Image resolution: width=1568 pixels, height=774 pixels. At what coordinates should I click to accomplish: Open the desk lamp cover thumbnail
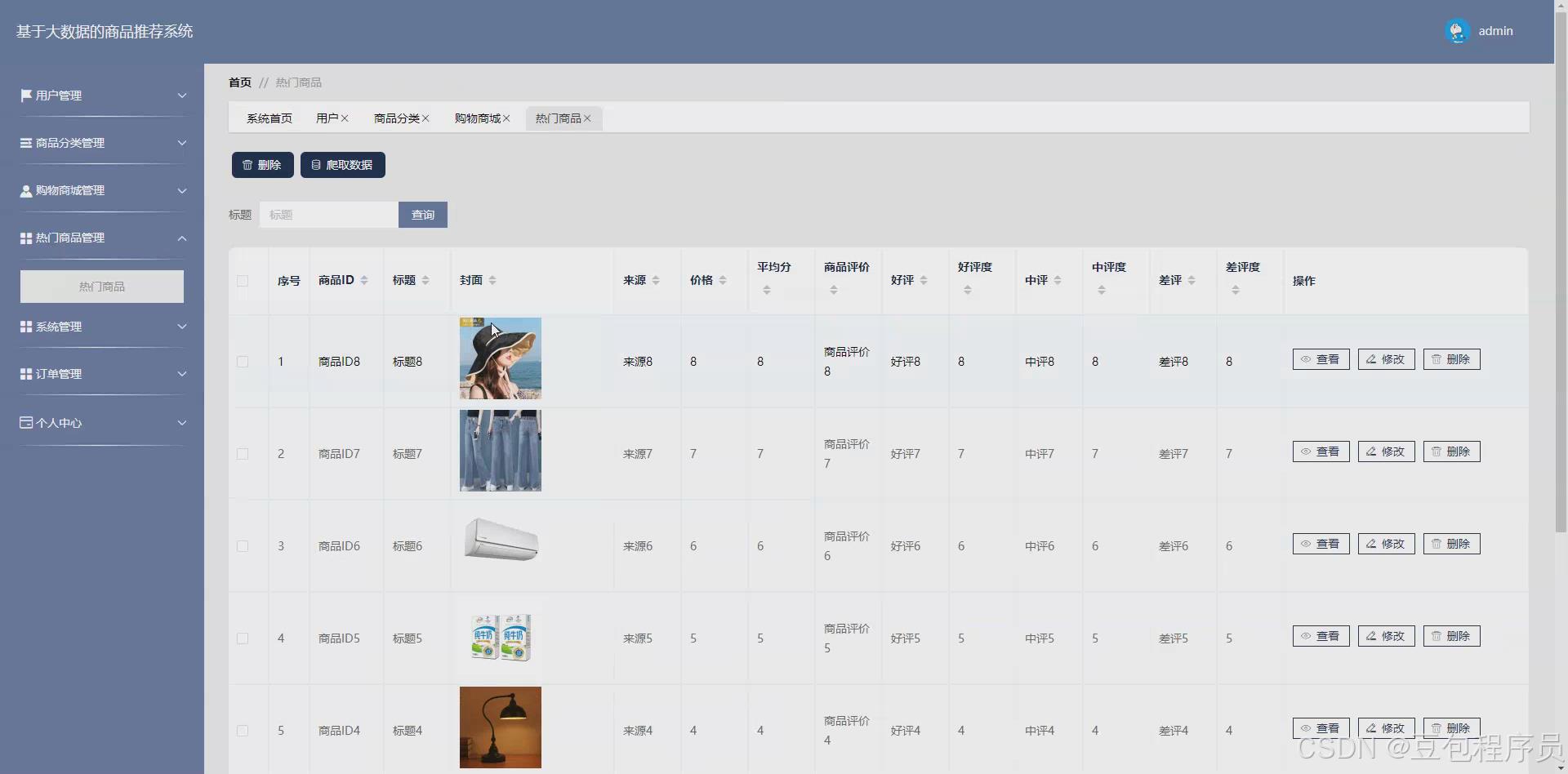pyautogui.click(x=501, y=727)
